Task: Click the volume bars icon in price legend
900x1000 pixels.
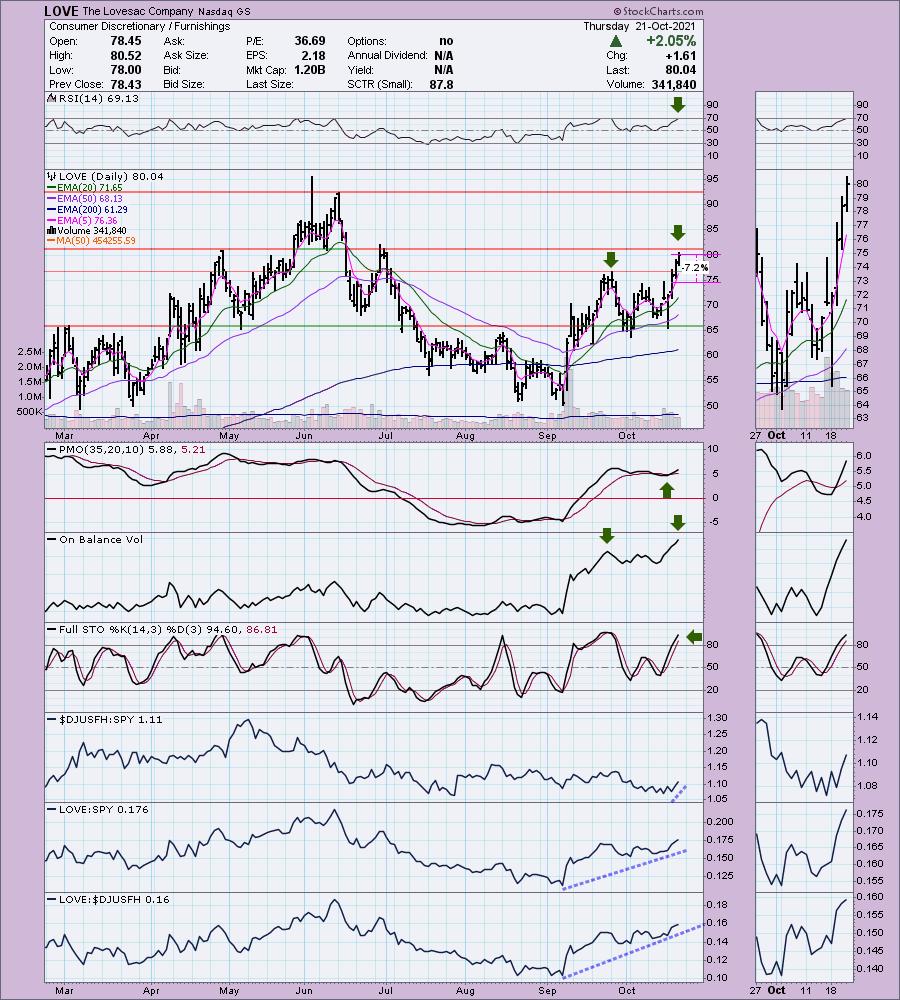Action: (x=52, y=230)
